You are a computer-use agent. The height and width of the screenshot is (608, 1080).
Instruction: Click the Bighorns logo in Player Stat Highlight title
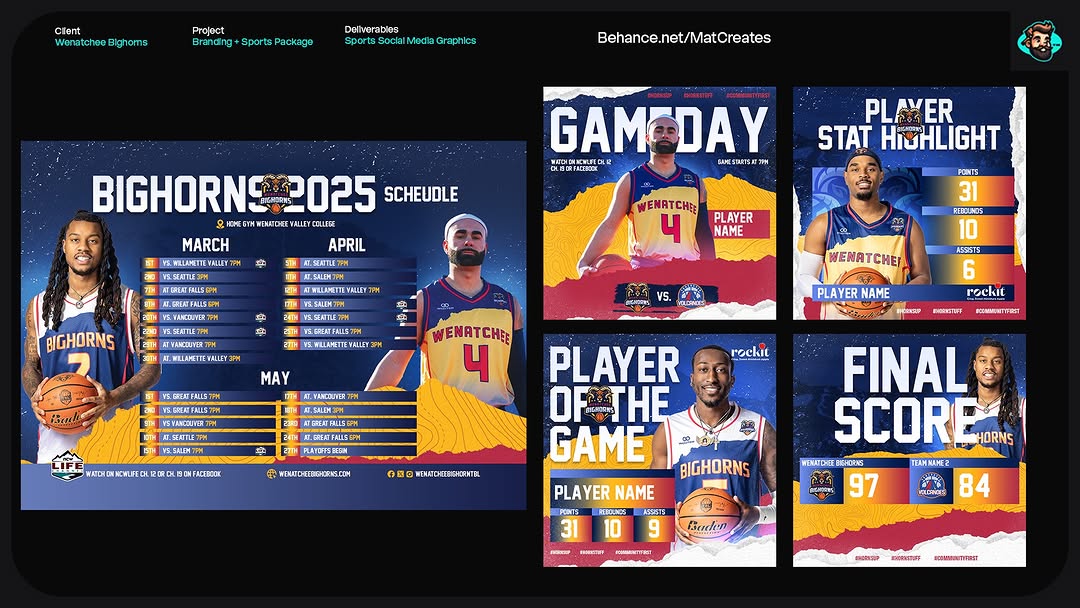[x=910, y=124]
